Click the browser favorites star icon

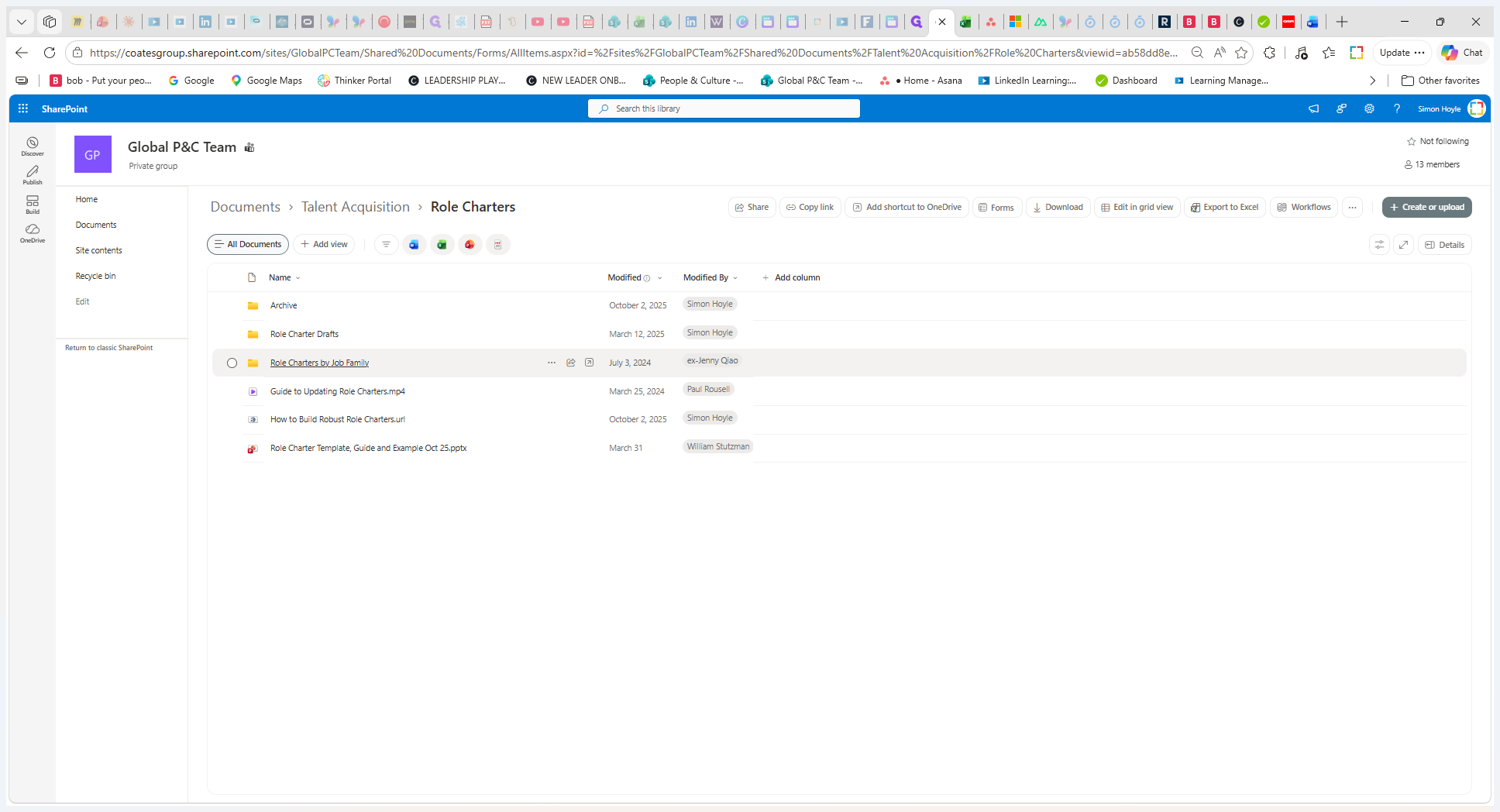1241,53
